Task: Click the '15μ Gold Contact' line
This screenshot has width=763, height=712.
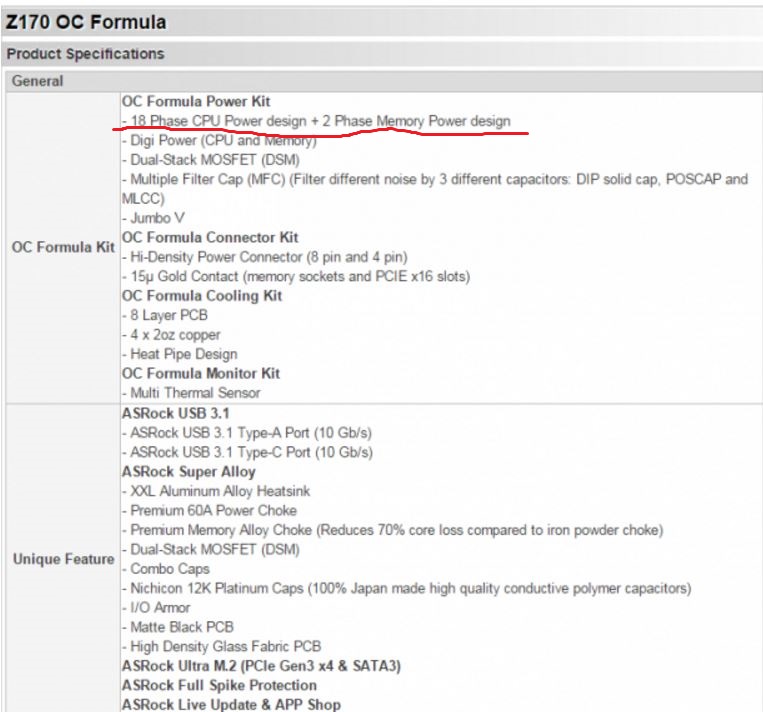Action: 296,276
